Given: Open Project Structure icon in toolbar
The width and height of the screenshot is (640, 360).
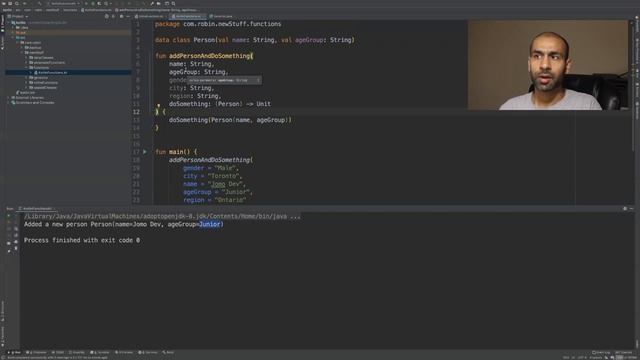Looking at the screenshot, I should pyautogui.click(x=159, y=3).
